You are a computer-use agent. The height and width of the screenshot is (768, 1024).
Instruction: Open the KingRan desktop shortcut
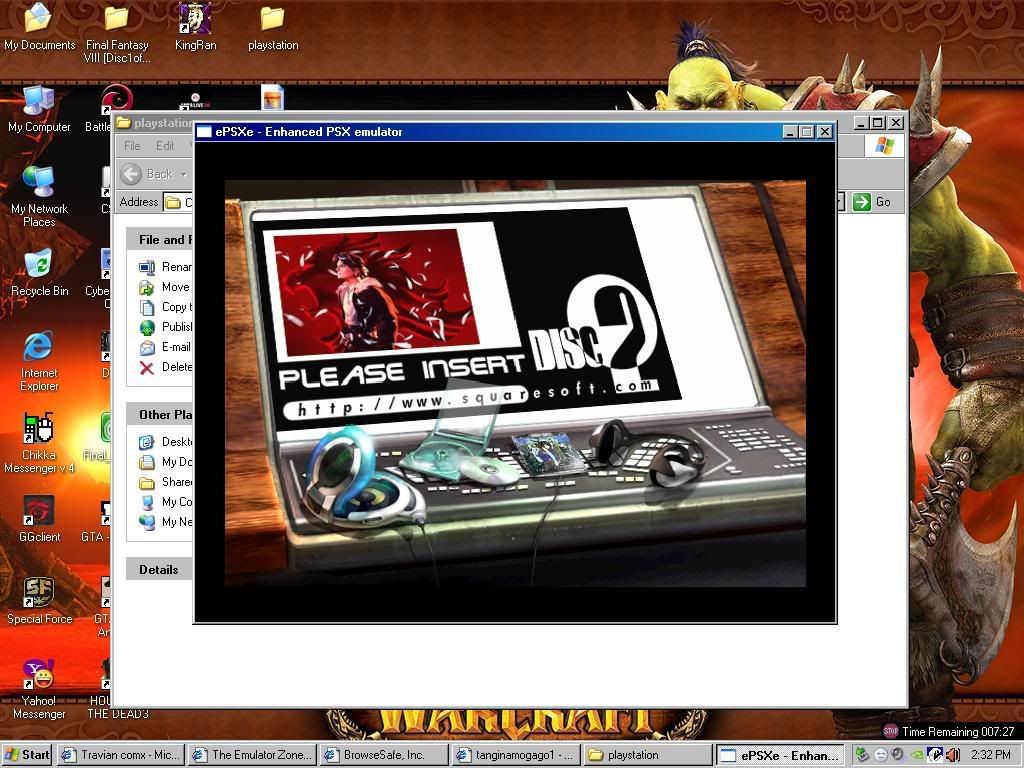(195, 18)
